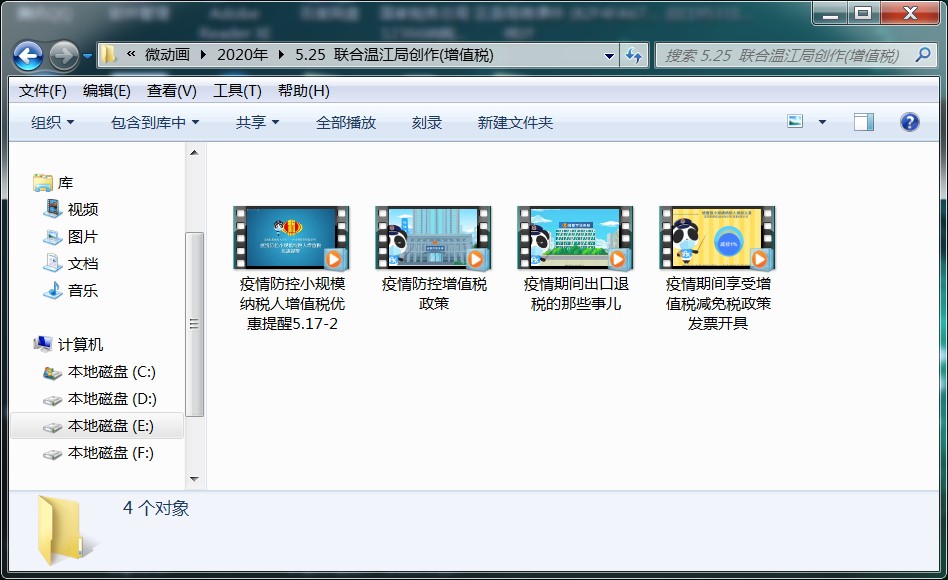
Task: Click the refresh button beside address bar
Action: pos(633,56)
